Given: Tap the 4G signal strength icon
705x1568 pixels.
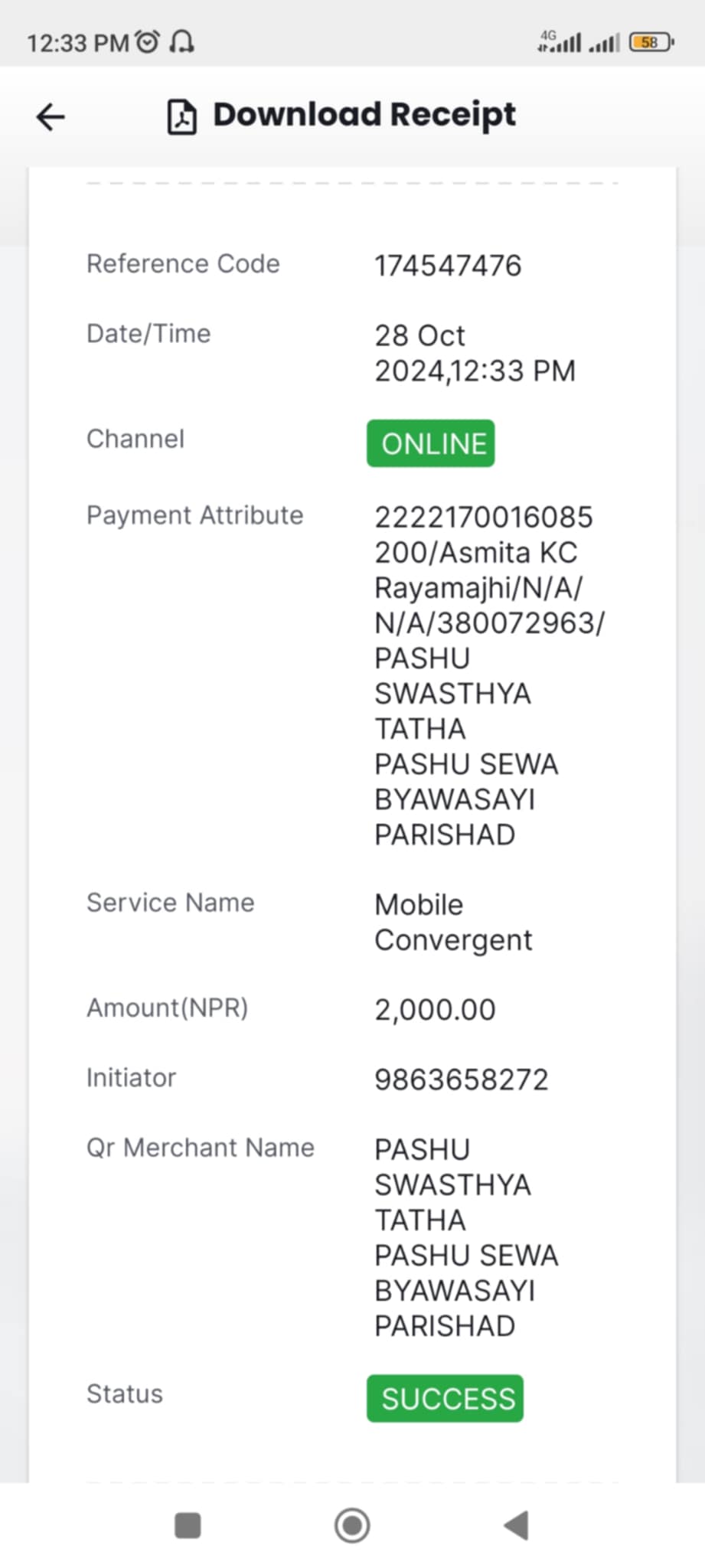Looking at the screenshot, I should 560,41.
